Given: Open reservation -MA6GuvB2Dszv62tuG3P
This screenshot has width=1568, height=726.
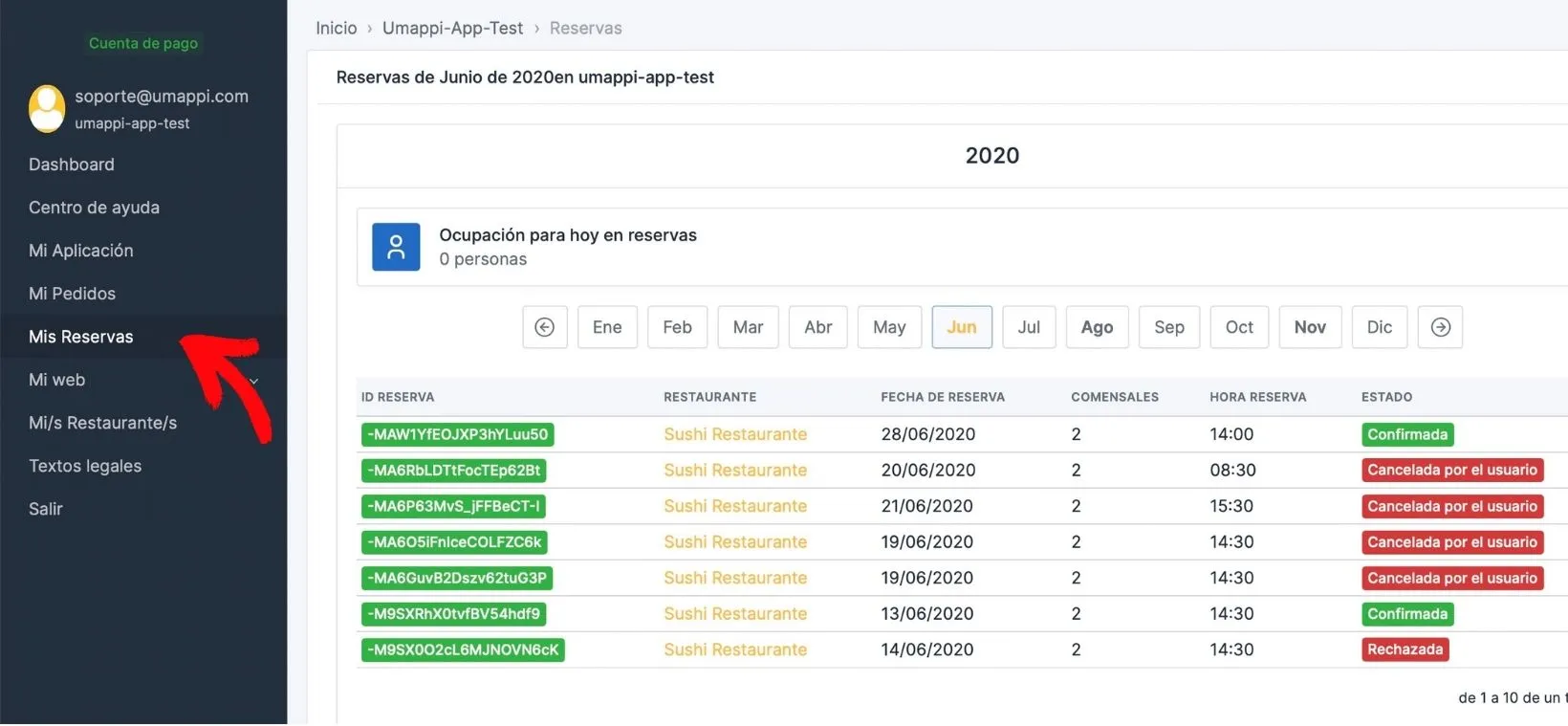Looking at the screenshot, I should pos(457,578).
